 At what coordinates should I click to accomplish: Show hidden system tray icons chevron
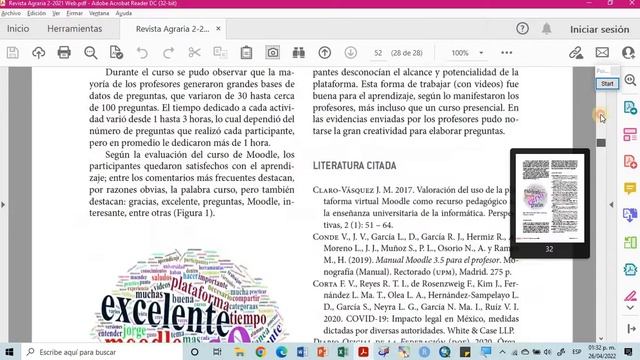point(502,352)
